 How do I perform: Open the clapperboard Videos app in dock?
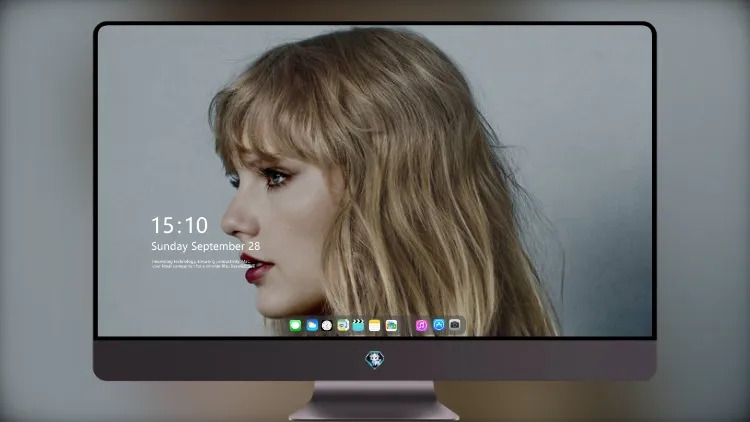tap(358, 325)
